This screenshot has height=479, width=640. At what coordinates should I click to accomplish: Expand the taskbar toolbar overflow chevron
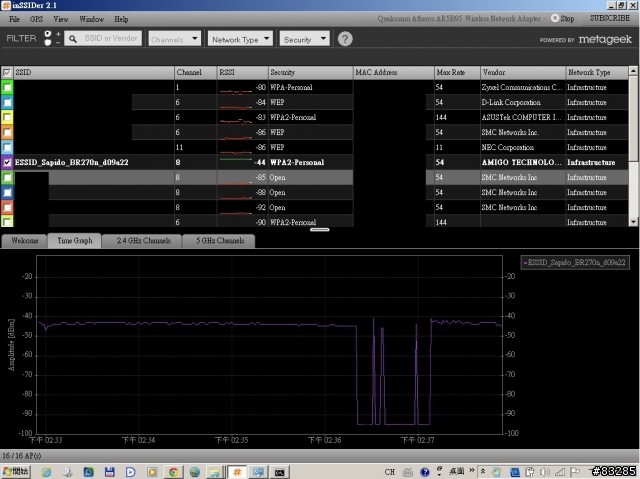(471, 470)
